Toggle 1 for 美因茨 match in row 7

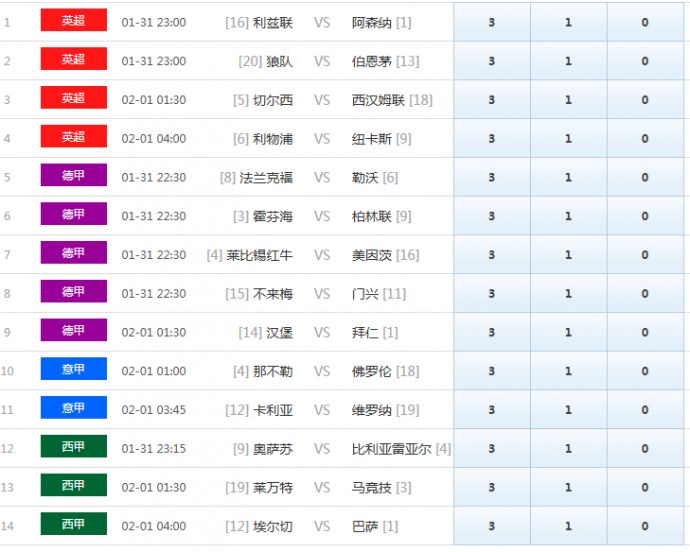tap(568, 255)
